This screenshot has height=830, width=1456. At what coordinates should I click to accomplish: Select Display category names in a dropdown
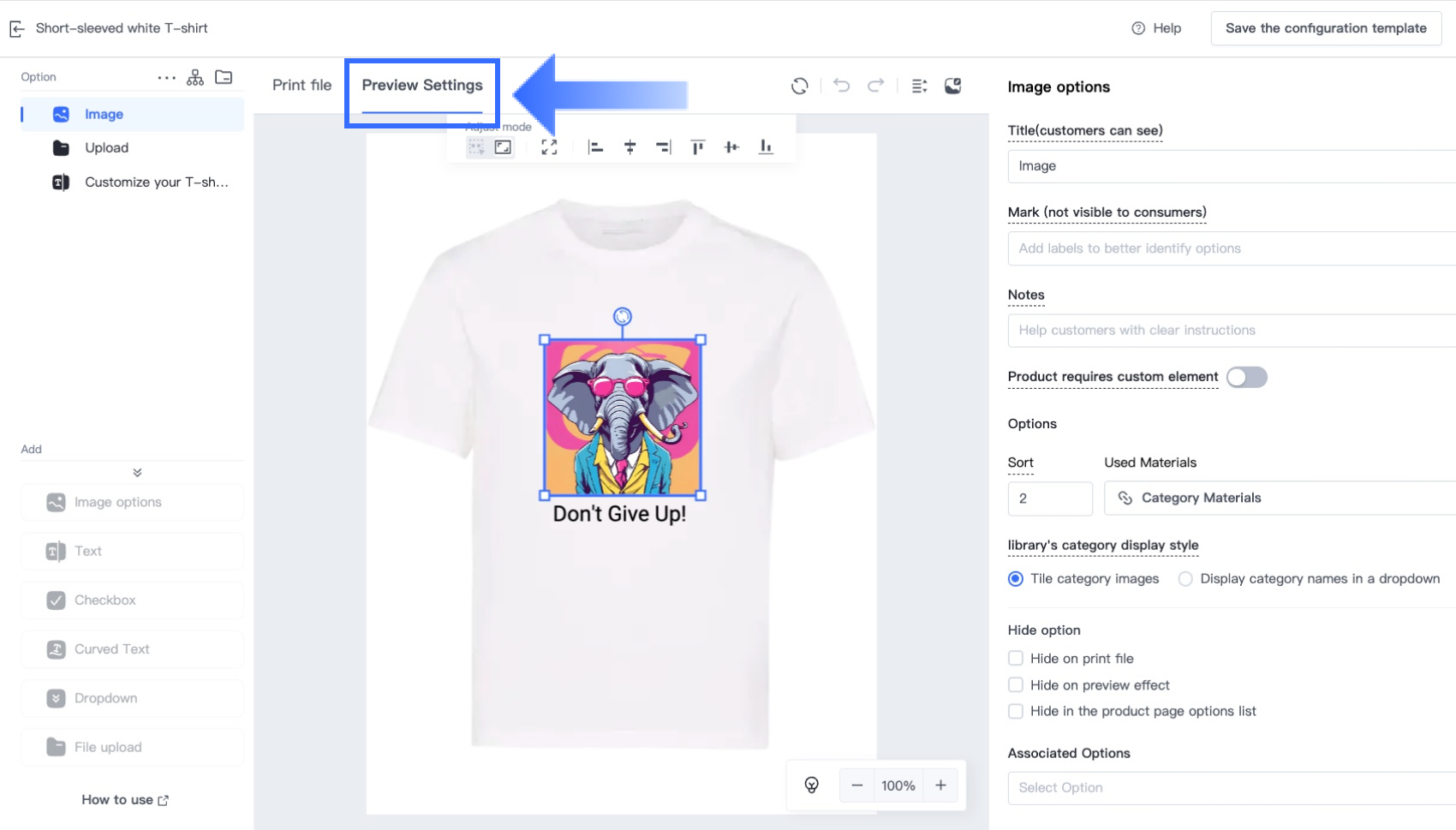tap(1185, 579)
